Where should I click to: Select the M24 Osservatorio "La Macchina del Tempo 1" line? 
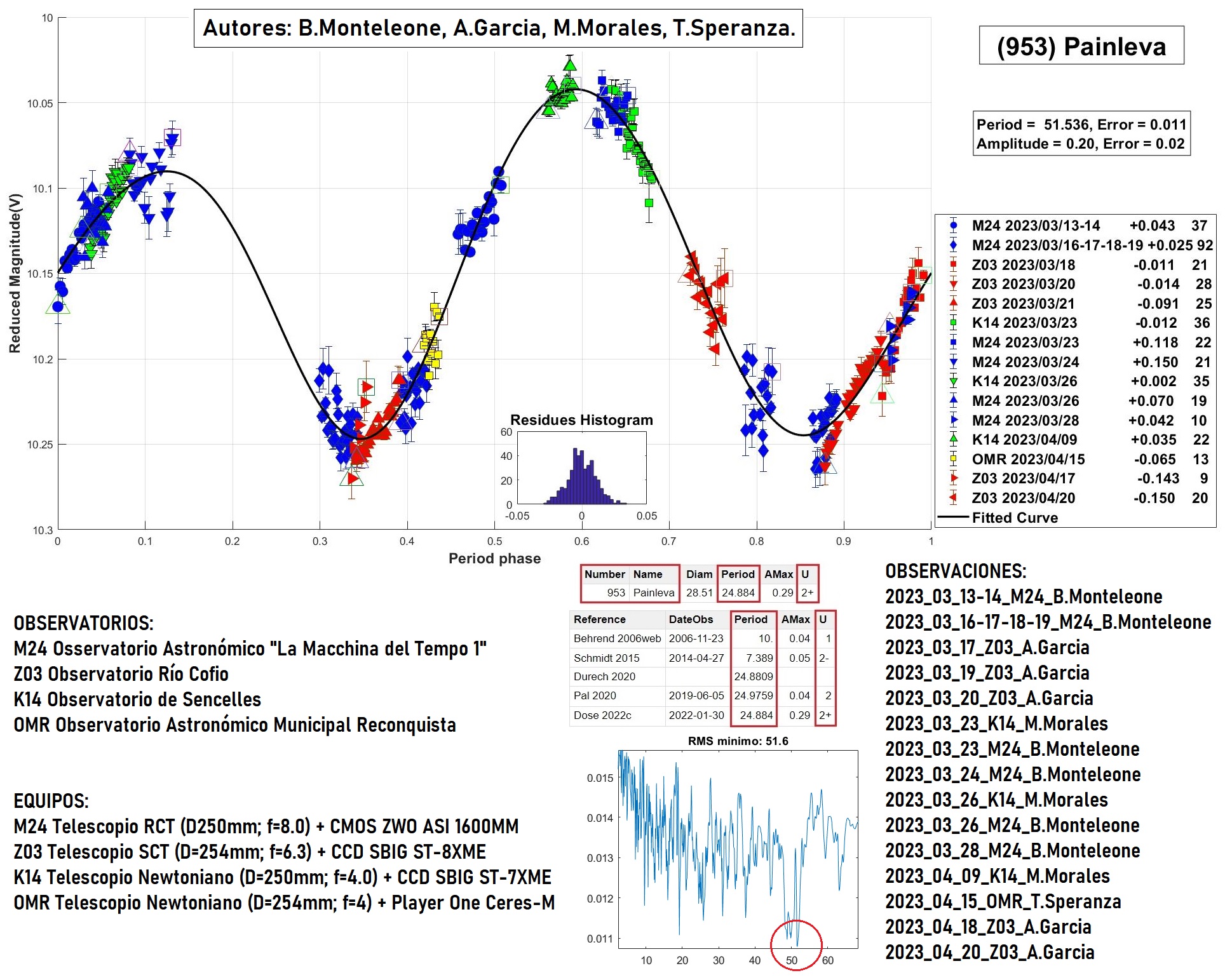coord(250,648)
